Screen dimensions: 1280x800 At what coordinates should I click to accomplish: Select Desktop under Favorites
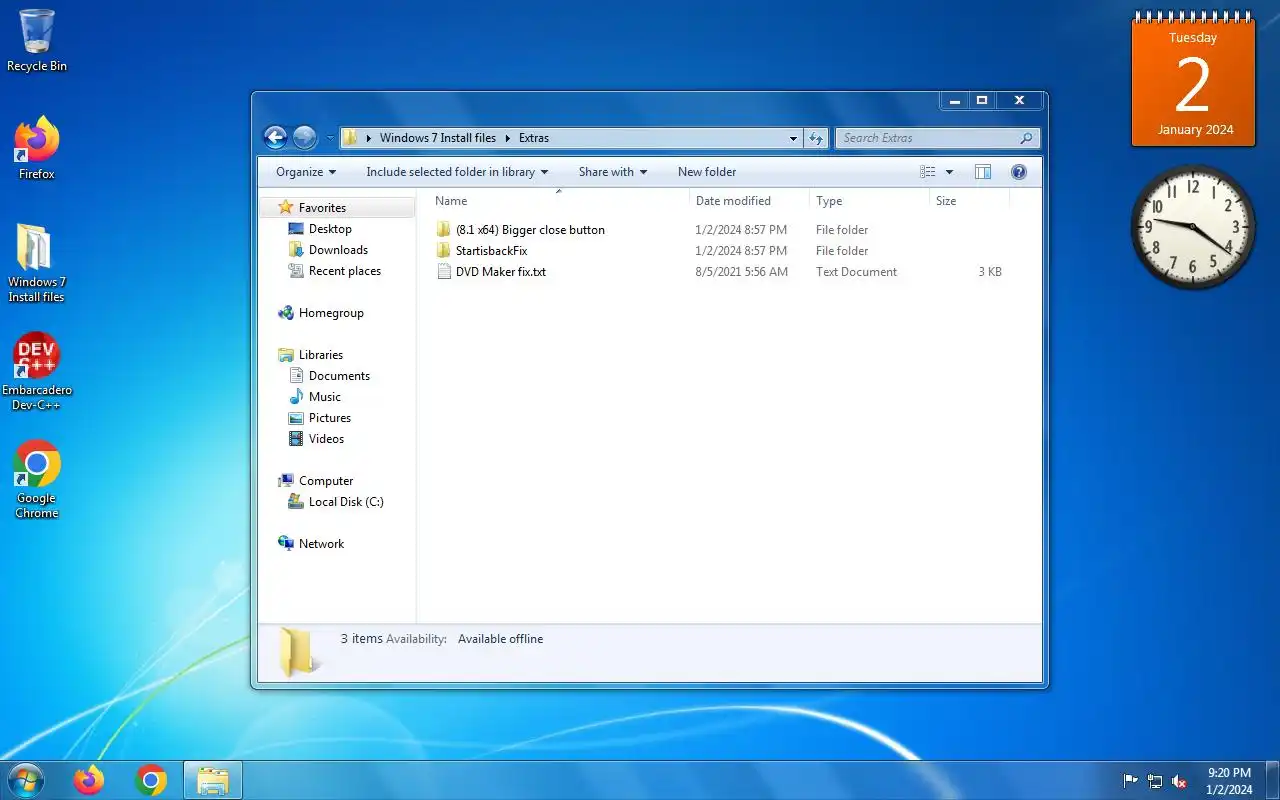click(x=330, y=229)
